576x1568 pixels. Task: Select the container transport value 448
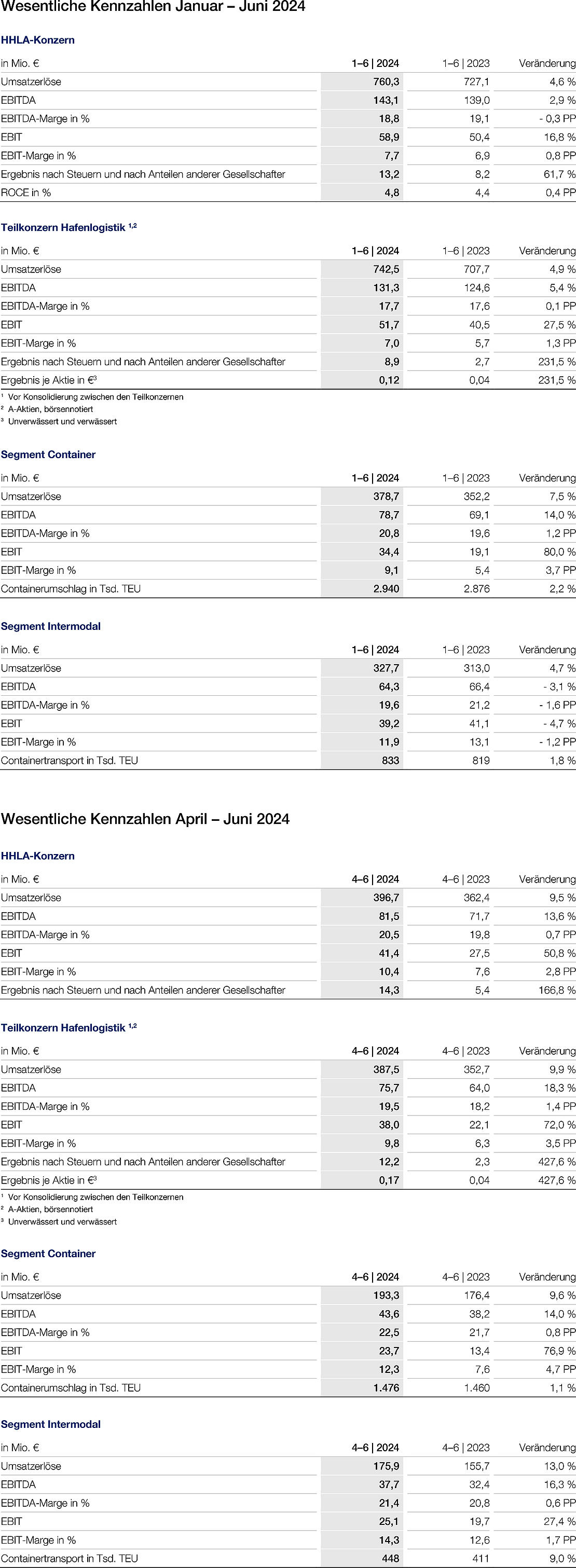[390, 1558]
